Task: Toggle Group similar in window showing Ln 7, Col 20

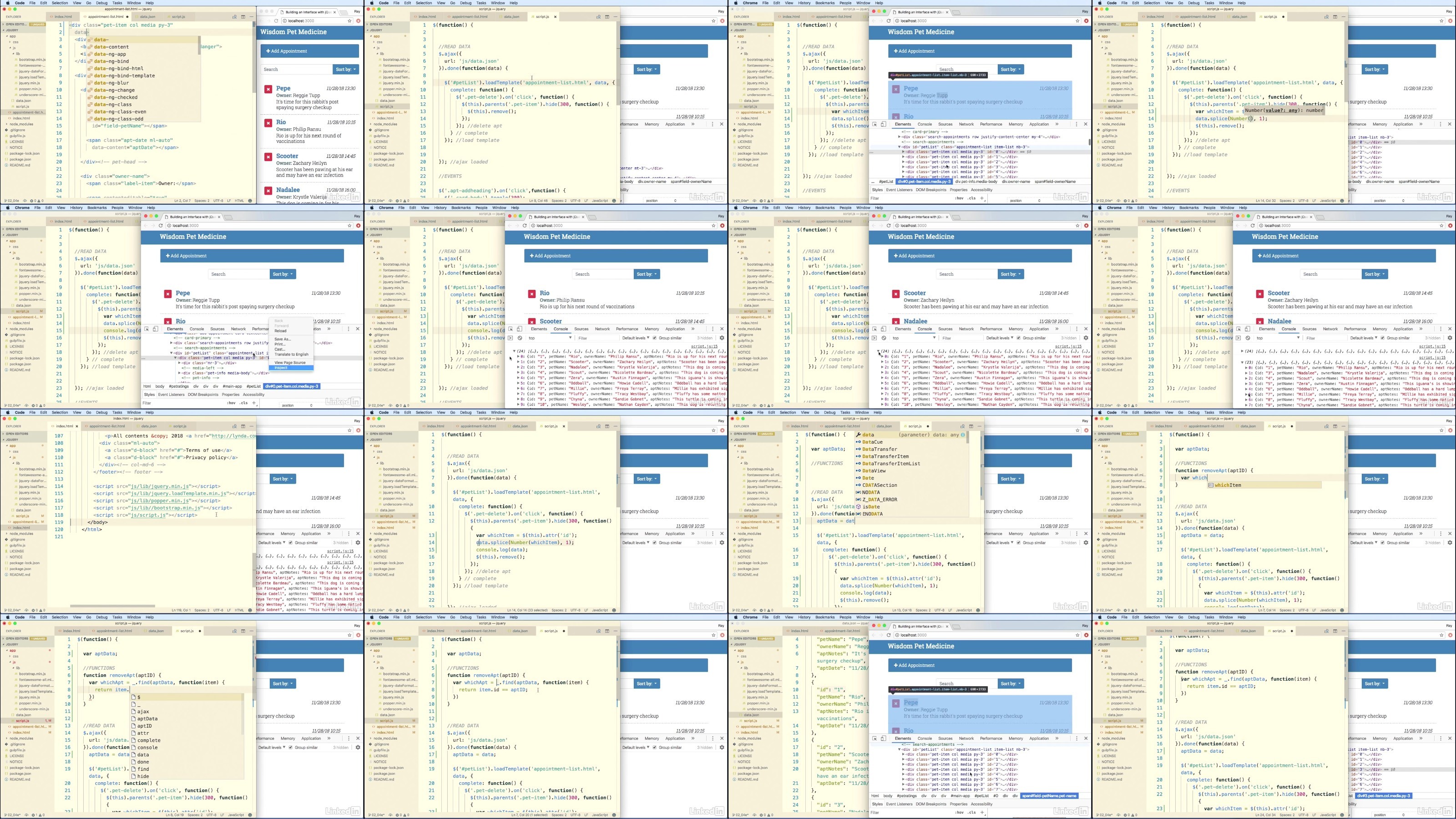Action: [655, 747]
